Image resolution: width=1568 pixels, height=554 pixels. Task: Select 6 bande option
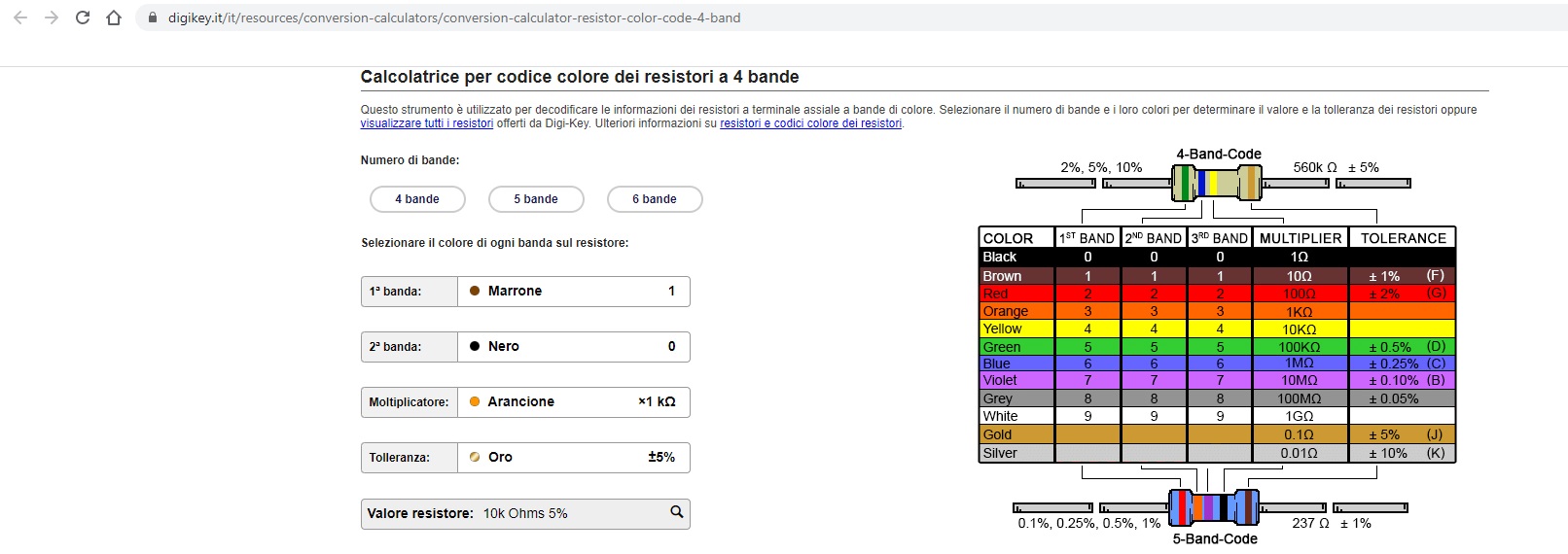(655, 199)
